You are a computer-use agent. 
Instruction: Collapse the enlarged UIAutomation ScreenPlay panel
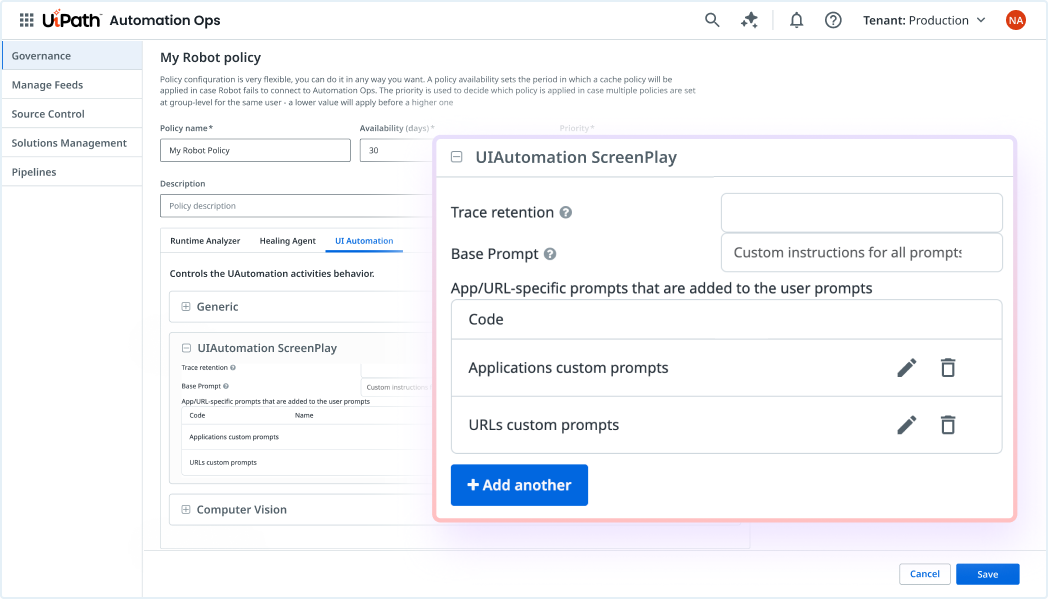(x=456, y=157)
